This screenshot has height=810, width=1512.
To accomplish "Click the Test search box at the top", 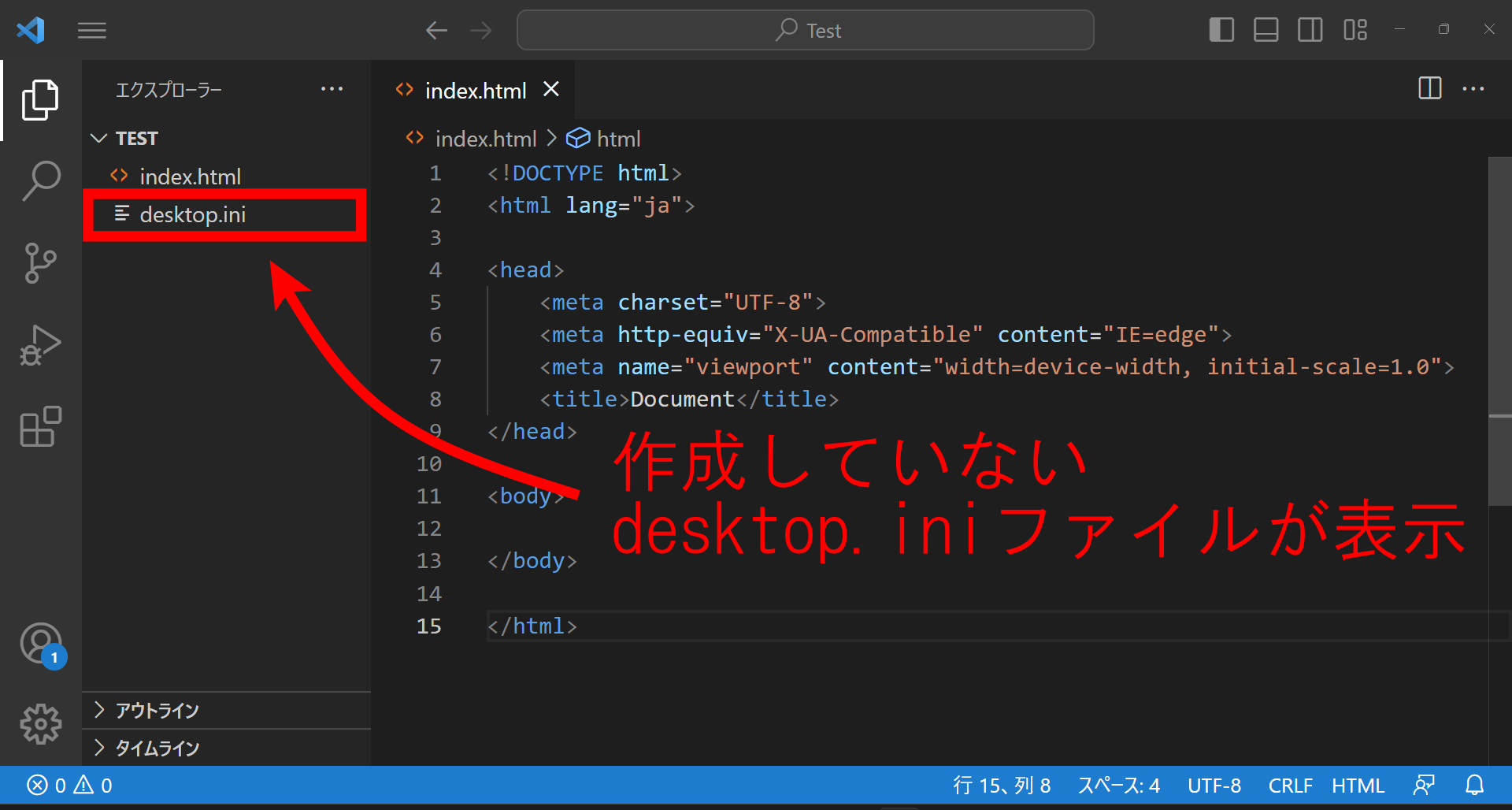I will [806, 30].
